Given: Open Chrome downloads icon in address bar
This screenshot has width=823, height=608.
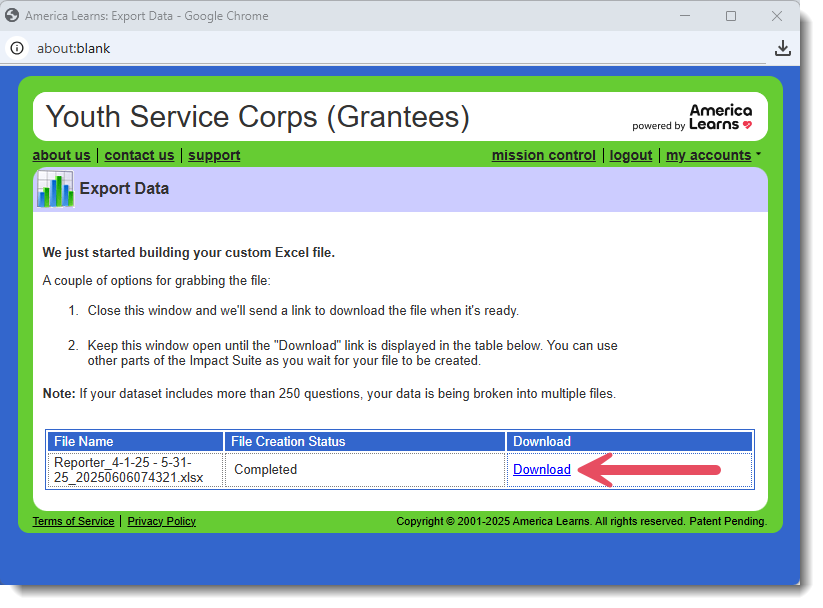Looking at the screenshot, I should [783, 48].
